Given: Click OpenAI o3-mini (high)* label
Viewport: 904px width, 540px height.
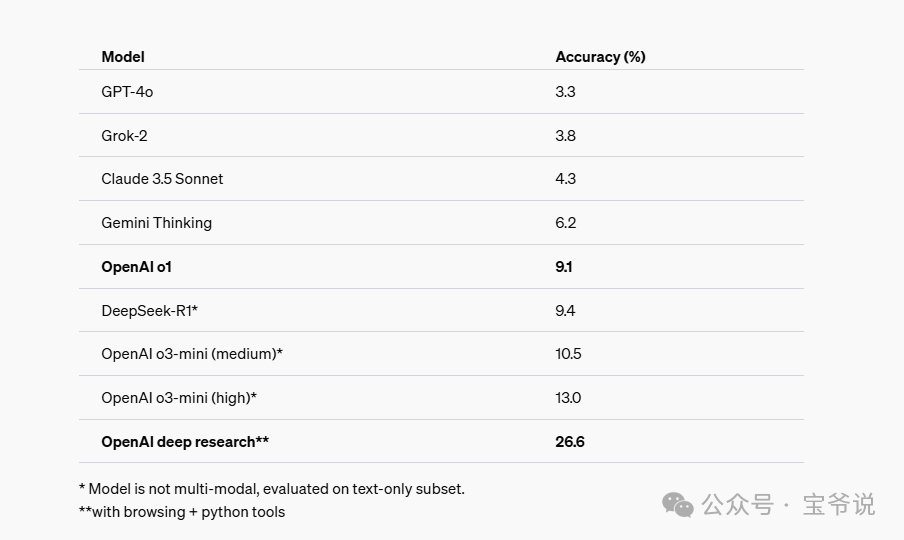Looking at the screenshot, I should coord(179,398).
